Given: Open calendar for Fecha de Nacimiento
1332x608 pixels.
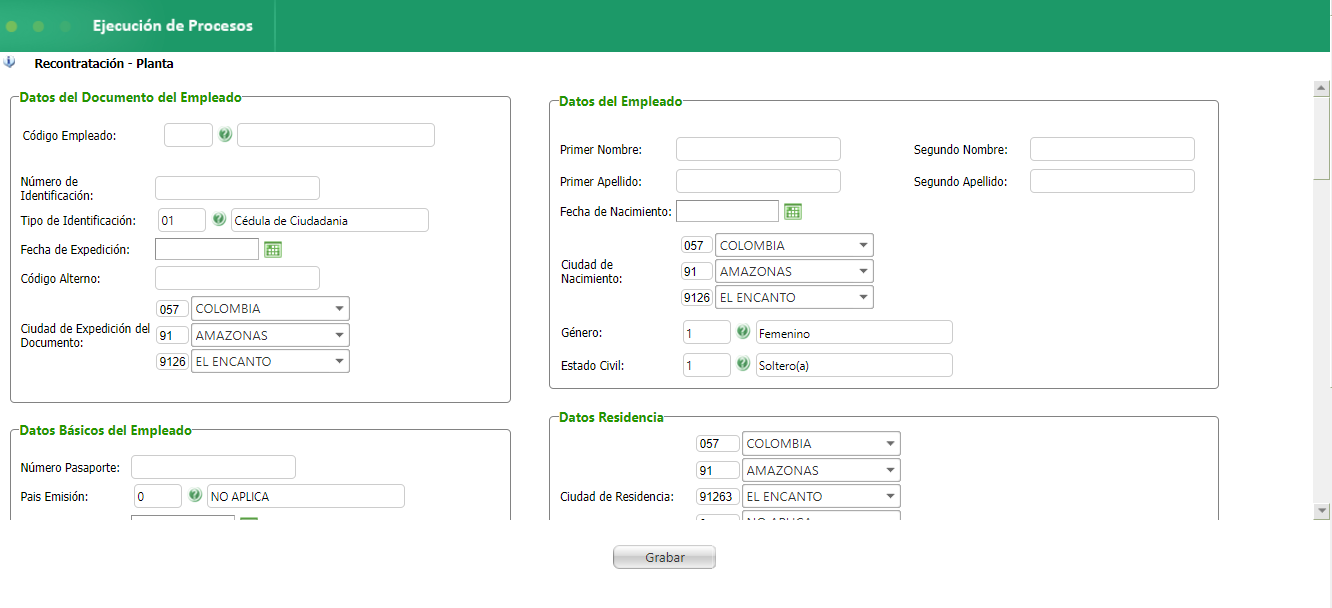Looking at the screenshot, I should click(x=793, y=211).
